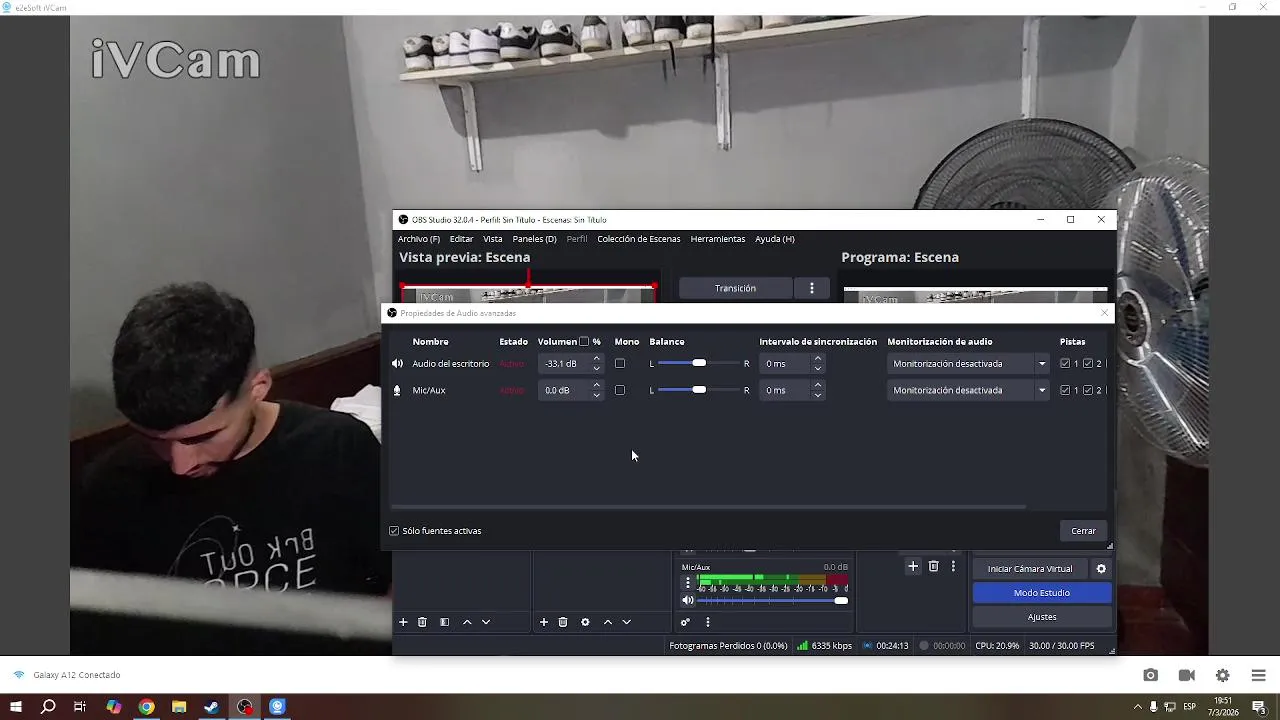Open Steam from the Windows taskbar
The height and width of the screenshot is (720, 1280).
point(212,707)
